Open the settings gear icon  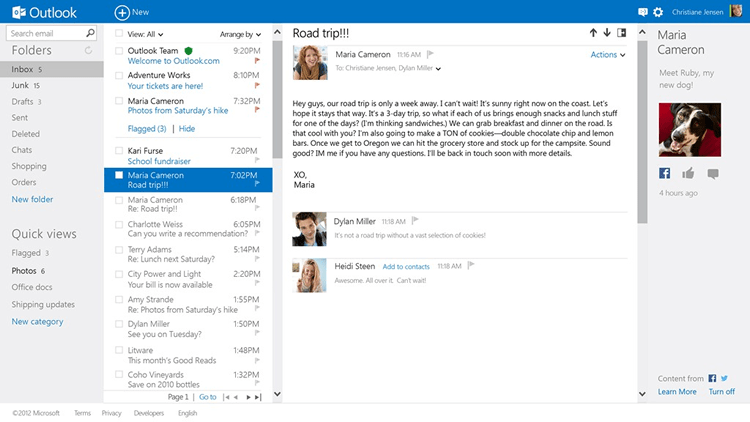tap(658, 12)
